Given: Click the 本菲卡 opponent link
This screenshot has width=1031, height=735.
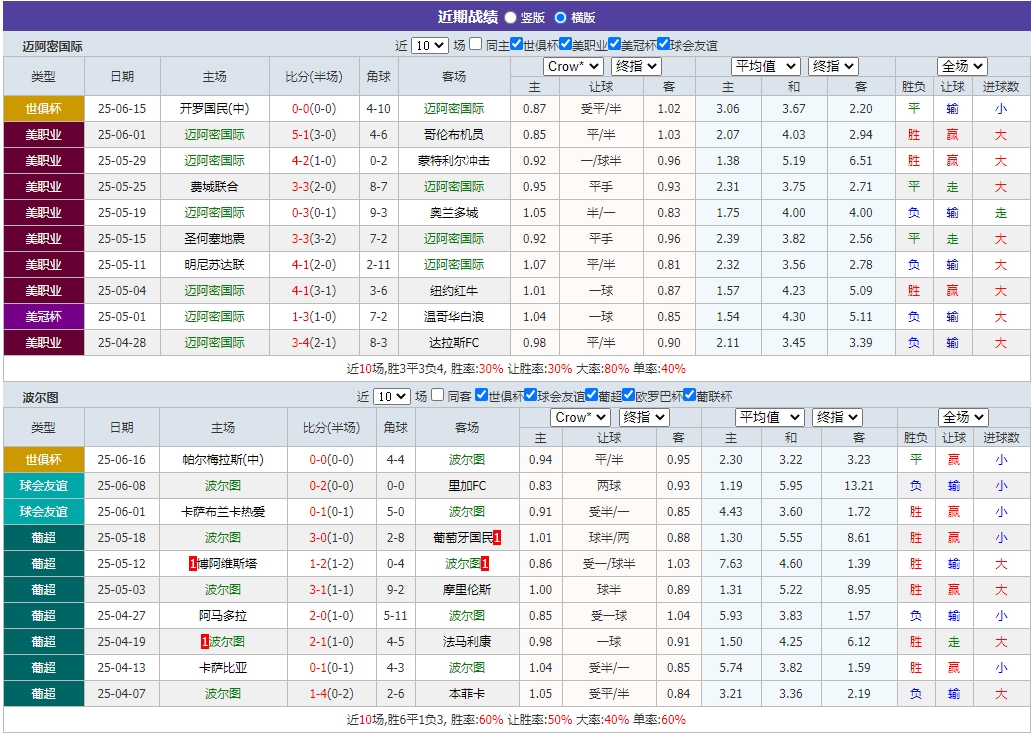Looking at the screenshot, I should 466,692.
